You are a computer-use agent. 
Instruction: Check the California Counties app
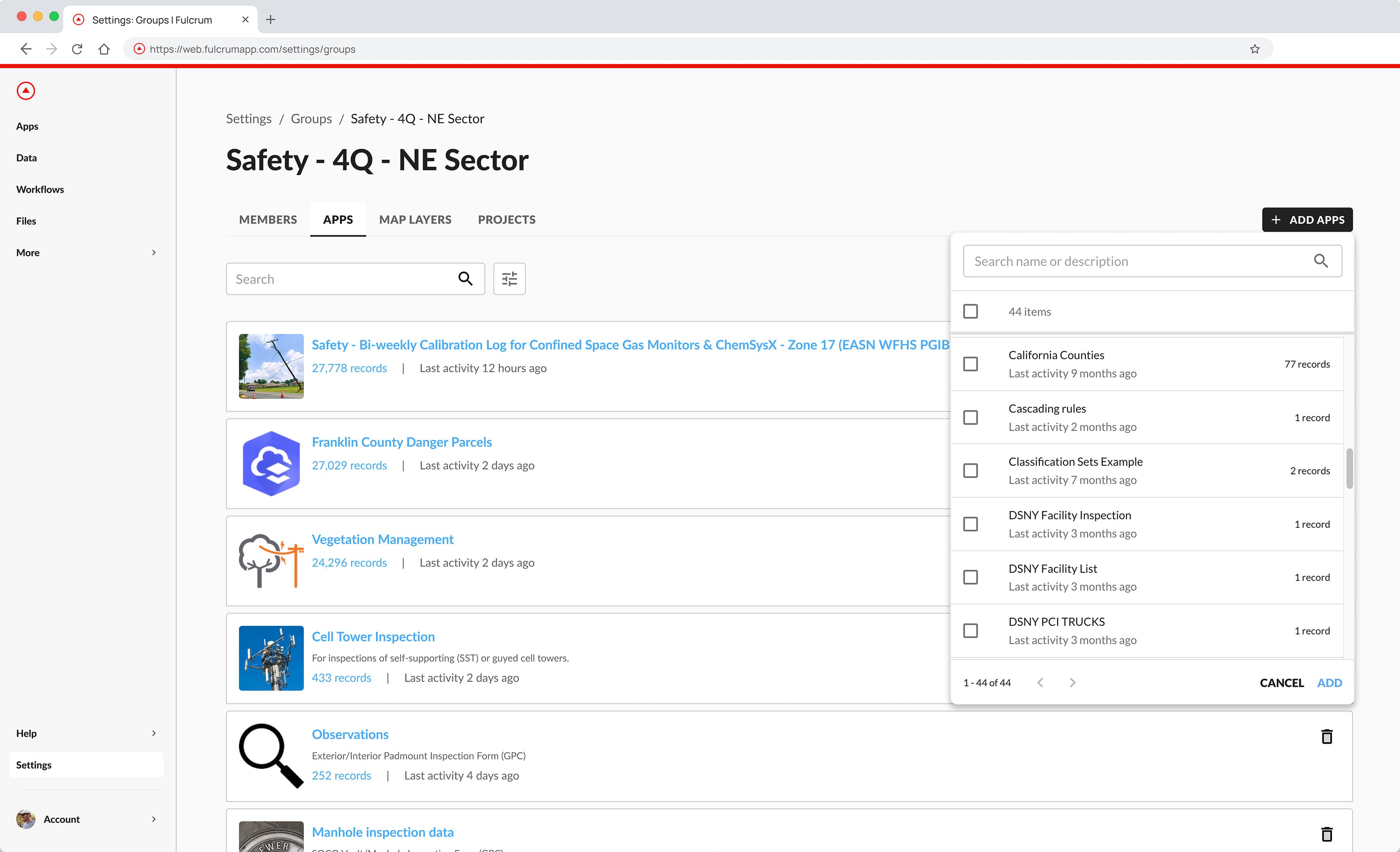pyautogui.click(x=971, y=364)
